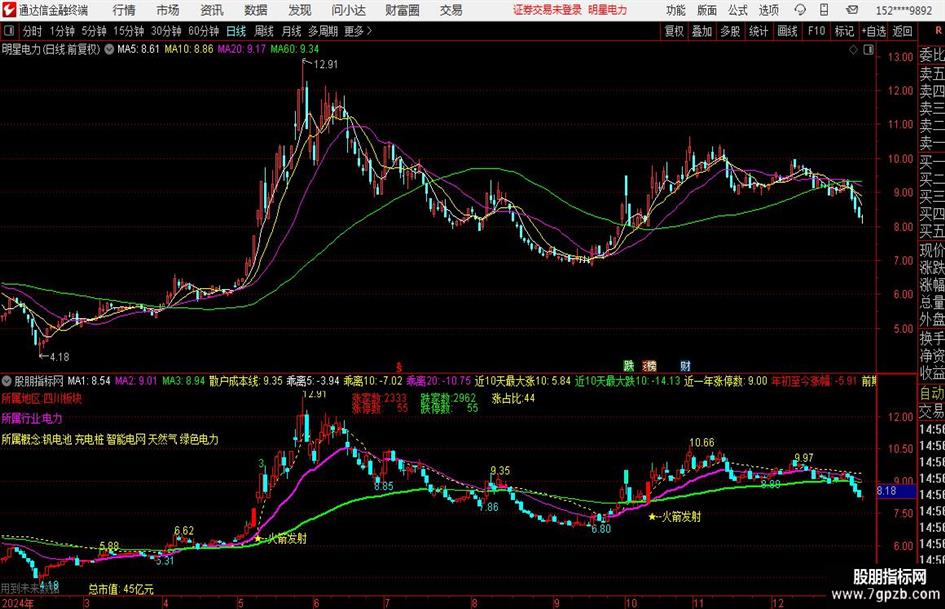Click the 返回 back button
This screenshot has width=945, height=609.
902,31
